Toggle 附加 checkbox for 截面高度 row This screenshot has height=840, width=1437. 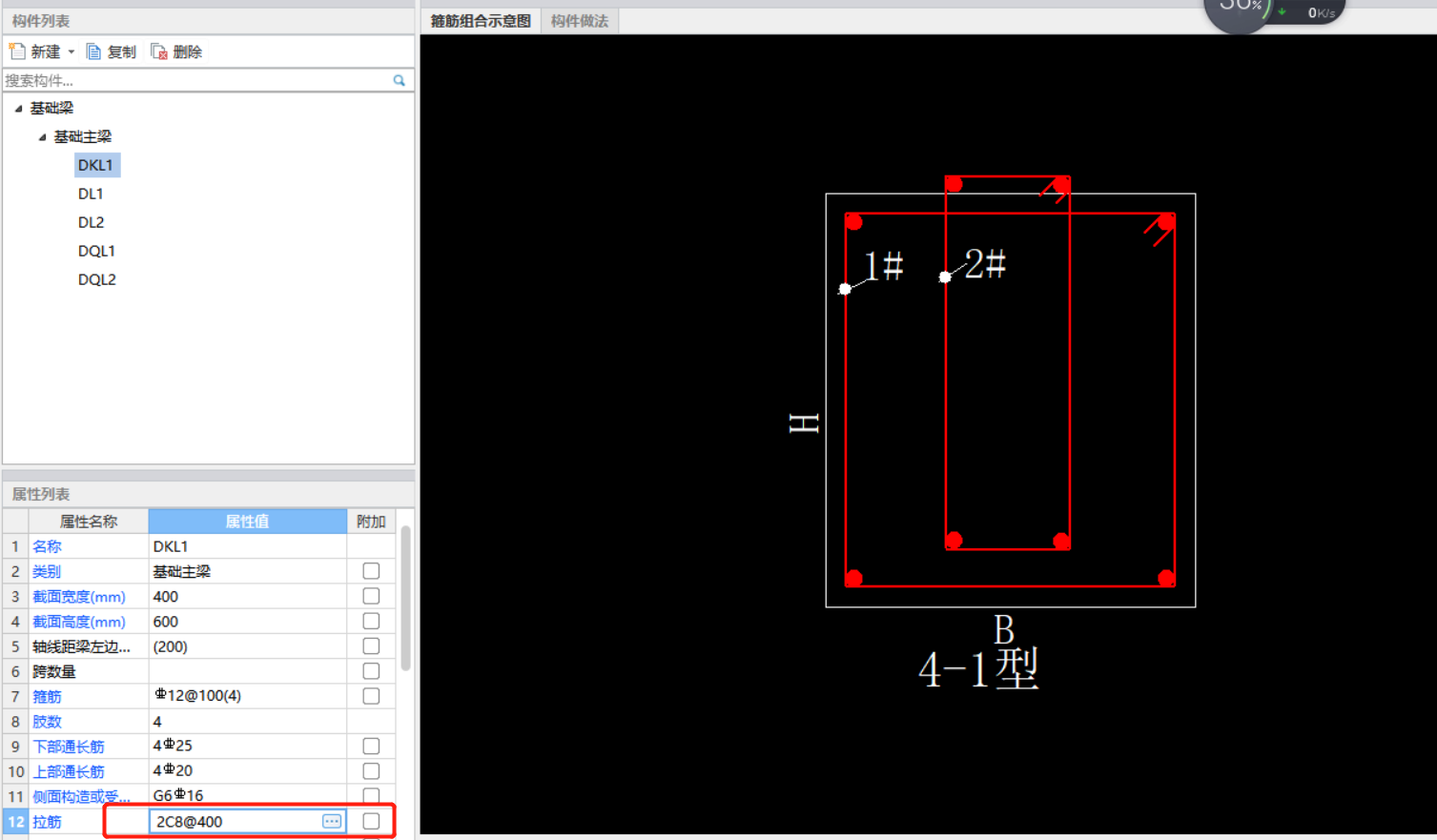pos(371,621)
